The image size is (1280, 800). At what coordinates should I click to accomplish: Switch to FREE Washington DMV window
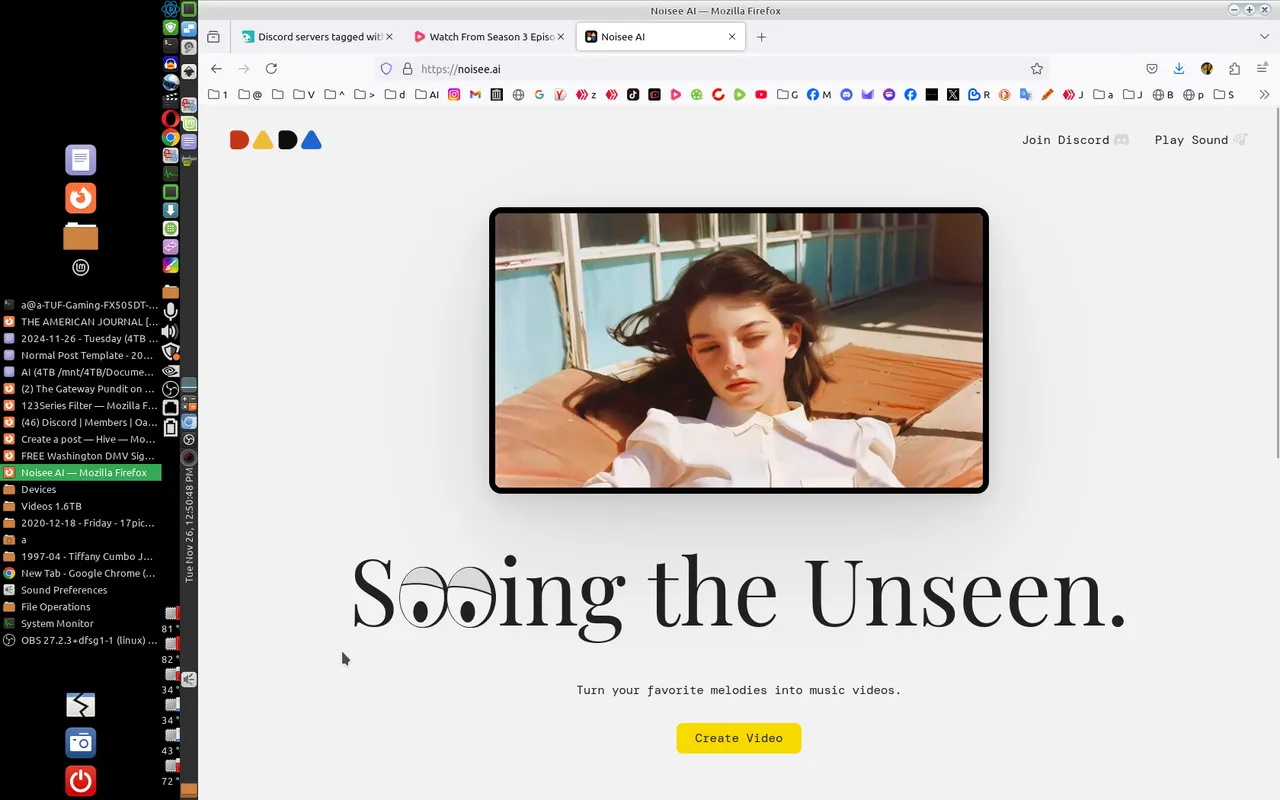pyautogui.click(x=80, y=456)
